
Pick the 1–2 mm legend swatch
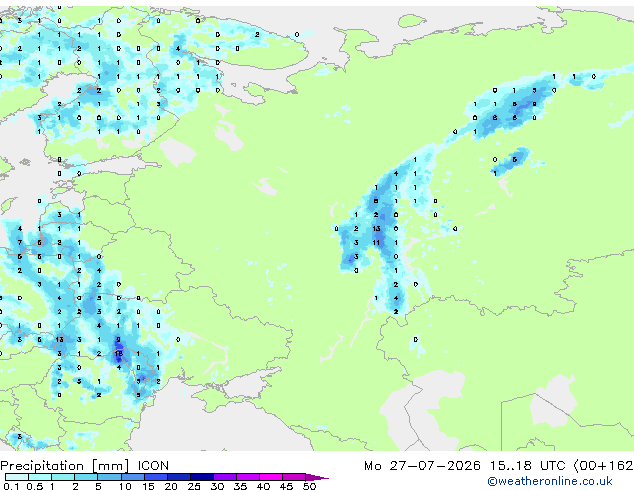coord(63,477)
